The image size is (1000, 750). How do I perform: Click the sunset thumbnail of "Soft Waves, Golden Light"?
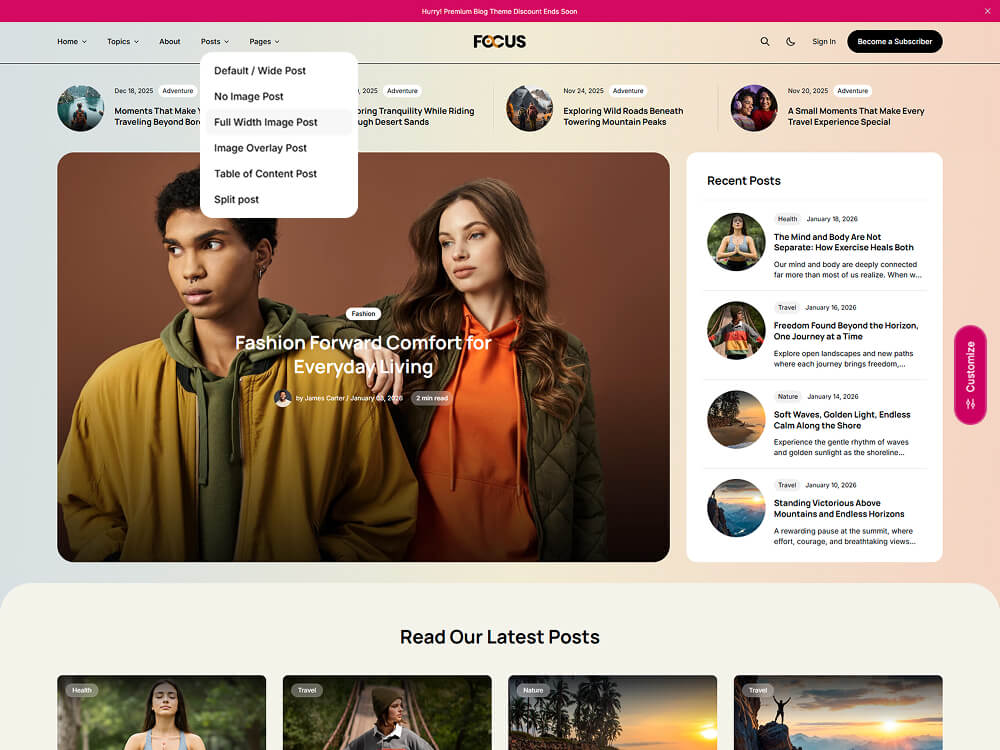(736, 419)
